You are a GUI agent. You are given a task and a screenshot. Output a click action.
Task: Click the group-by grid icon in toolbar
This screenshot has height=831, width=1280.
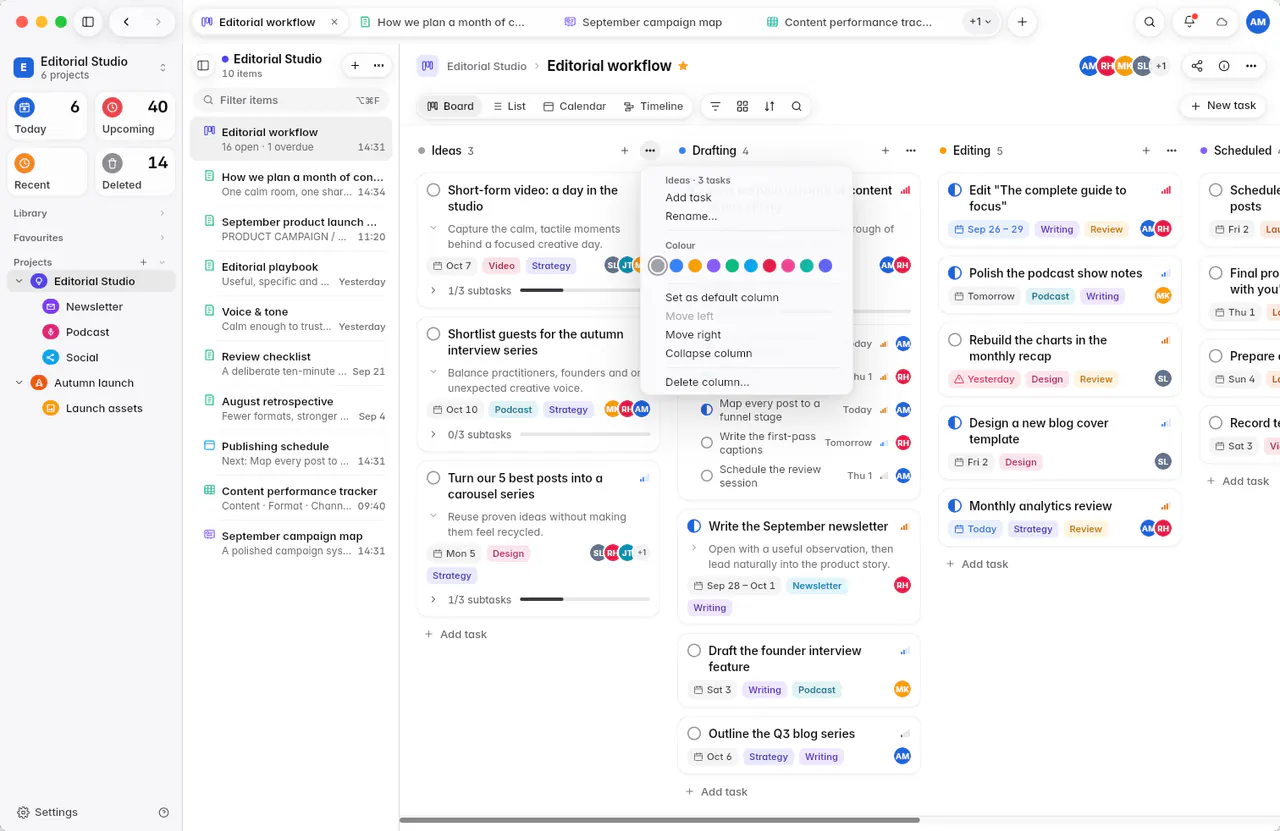point(742,106)
